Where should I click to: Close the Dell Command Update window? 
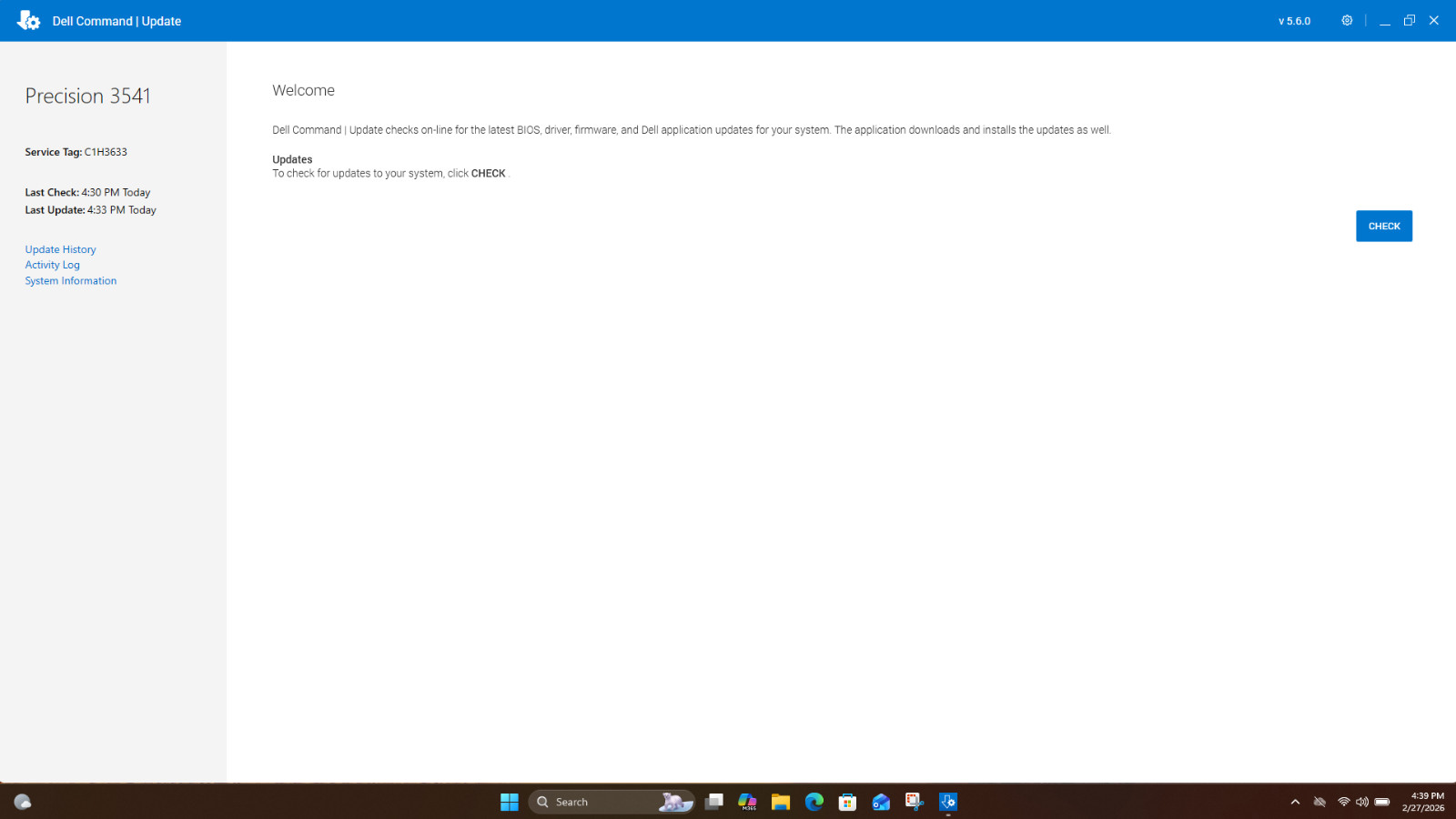(x=1433, y=20)
